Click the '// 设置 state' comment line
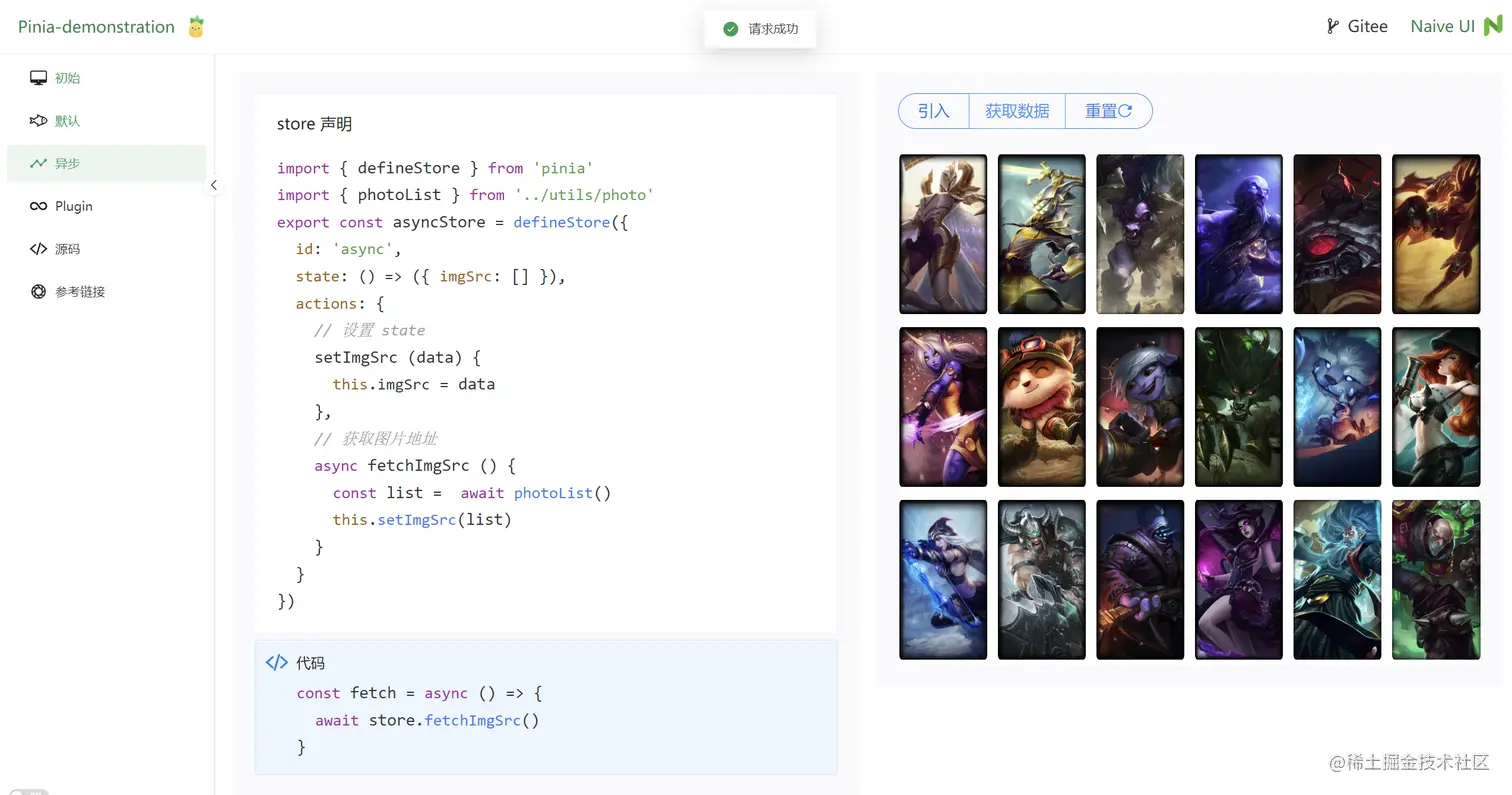1512x795 pixels. 369,330
